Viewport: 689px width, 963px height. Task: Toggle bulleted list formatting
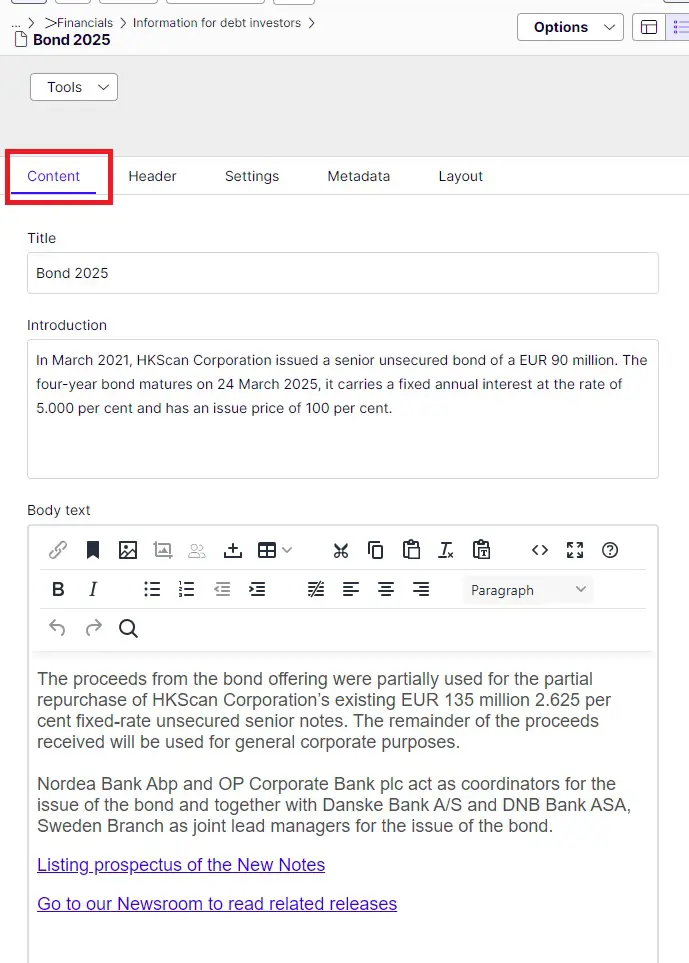(152, 590)
